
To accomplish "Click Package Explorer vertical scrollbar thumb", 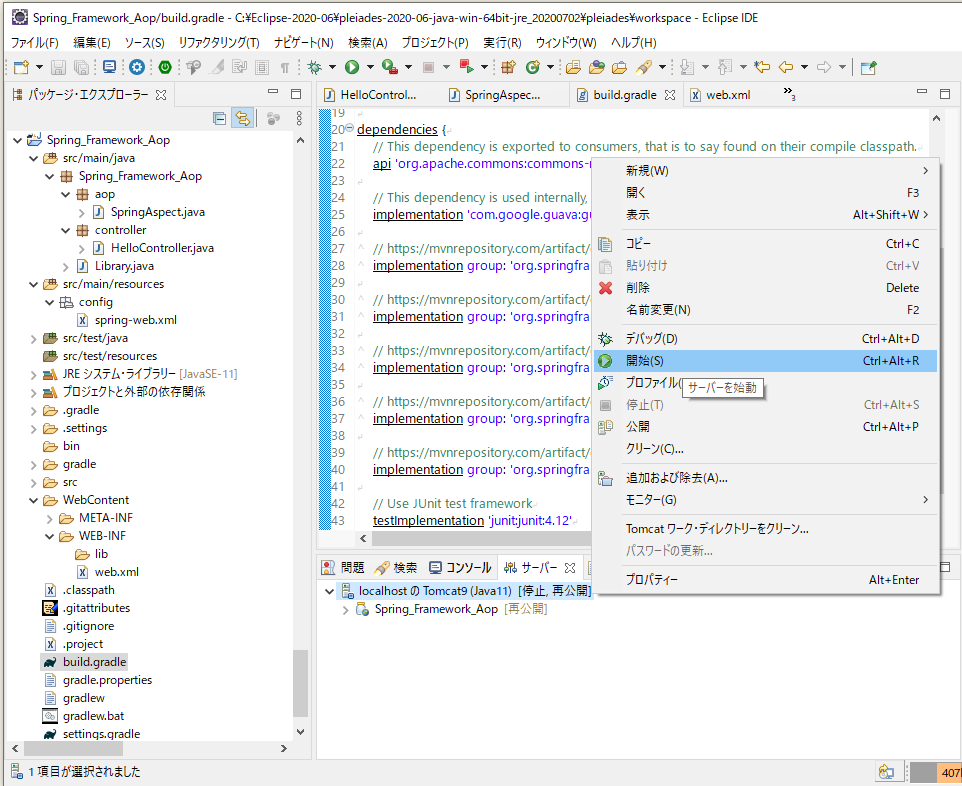I will tap(301, 683).
